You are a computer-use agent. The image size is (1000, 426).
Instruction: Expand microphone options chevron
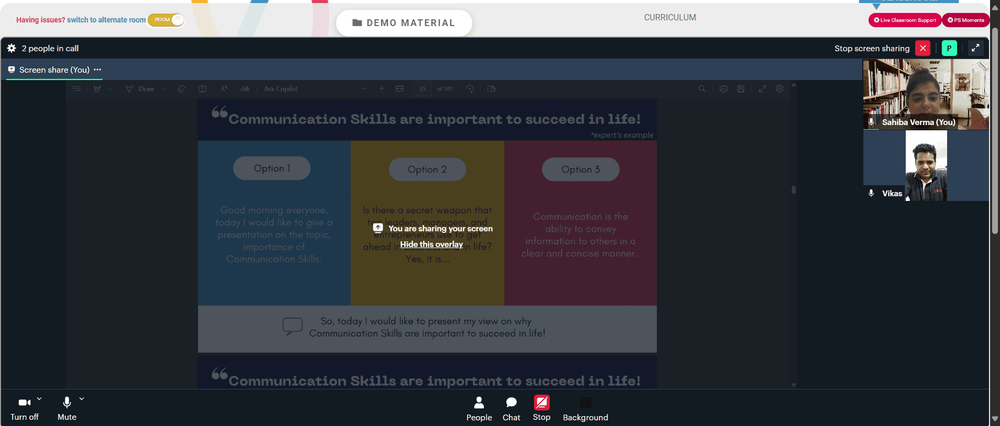tap(81, 399)
